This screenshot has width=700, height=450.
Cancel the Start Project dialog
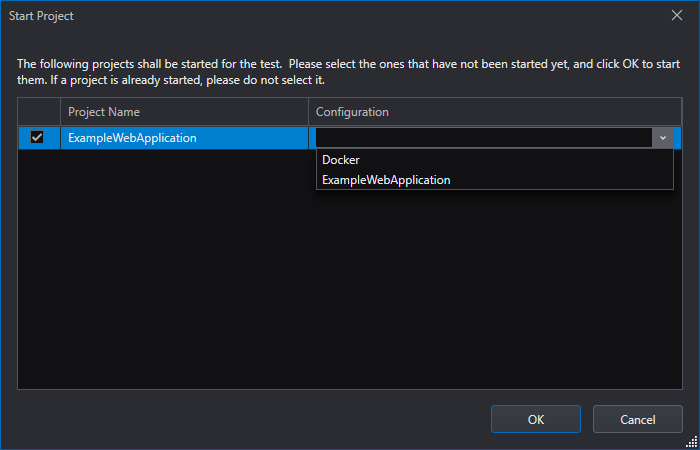(x=637, y=419)
